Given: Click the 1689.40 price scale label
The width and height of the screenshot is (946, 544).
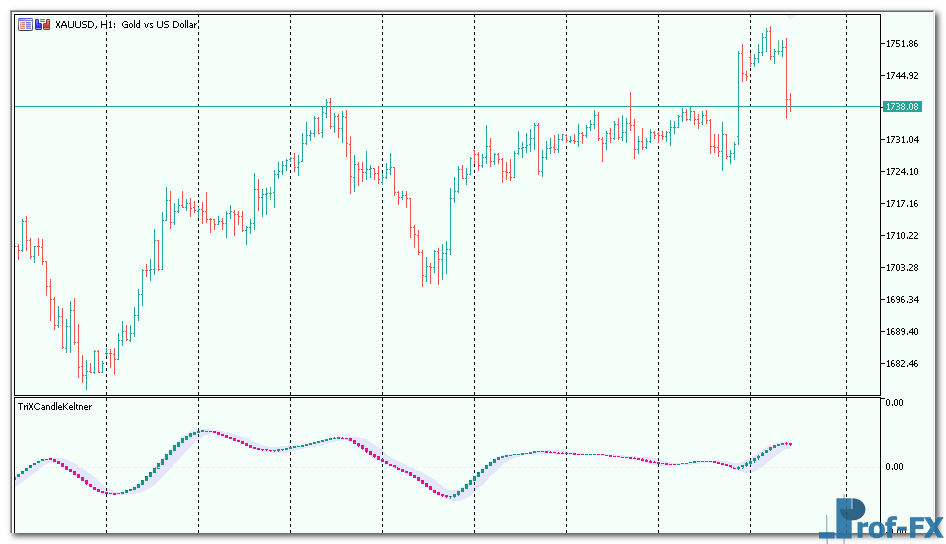Looking at the screenshot, I should click(x=902, y=332).
